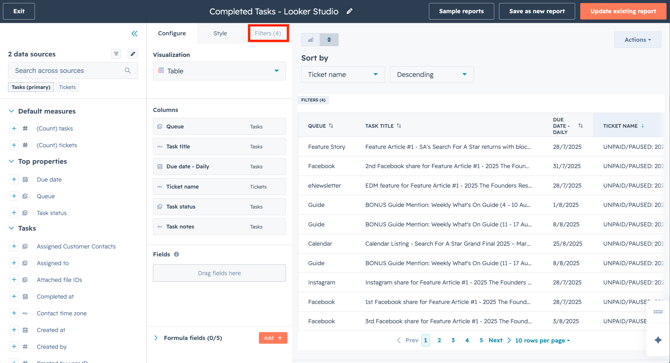This screenshot has width=670, height=363.
Task: Select the Tickets source tab
Action: 67,87
